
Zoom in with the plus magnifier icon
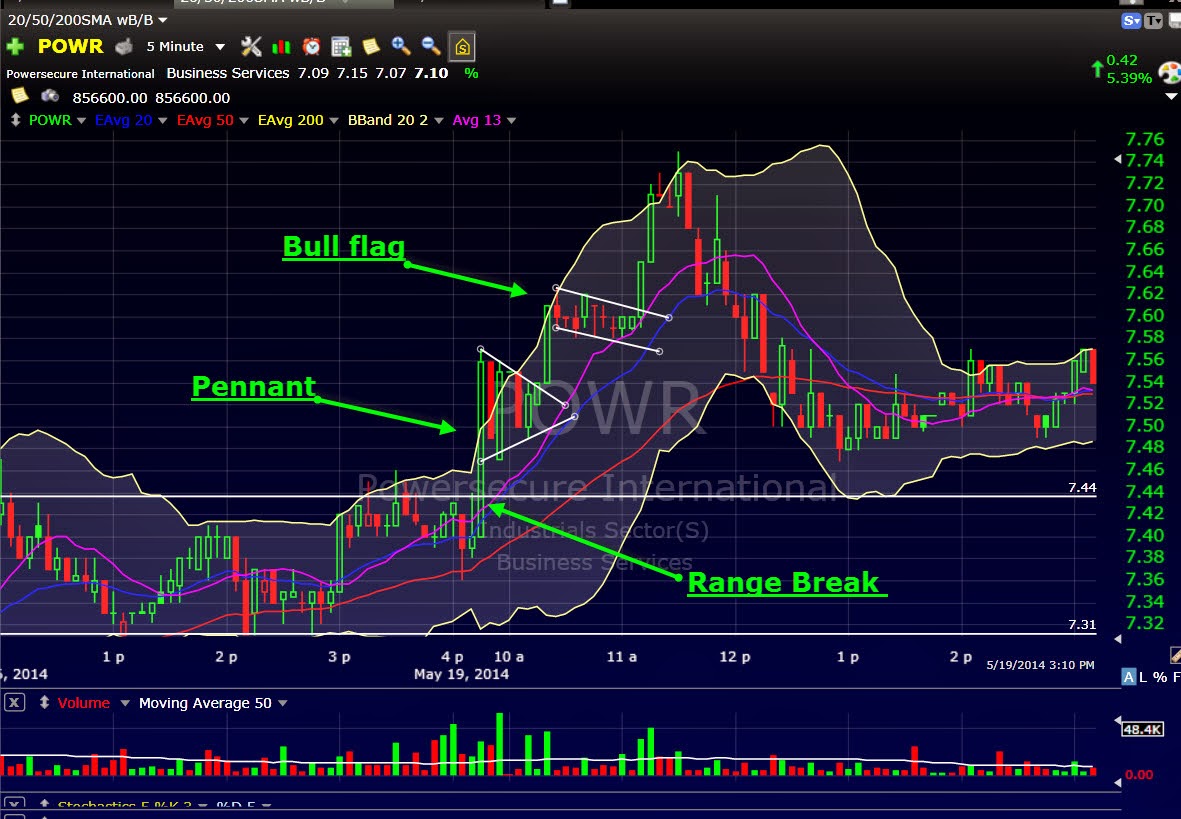401,47
